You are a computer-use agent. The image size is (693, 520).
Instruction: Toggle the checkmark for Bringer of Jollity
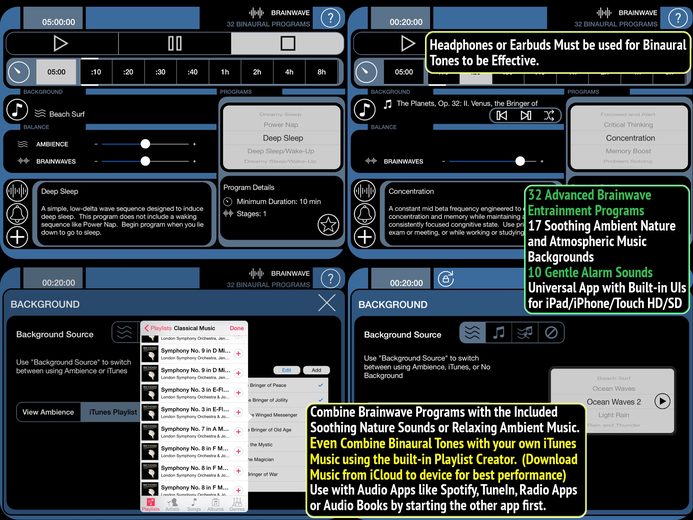click(x=320, y=400)
